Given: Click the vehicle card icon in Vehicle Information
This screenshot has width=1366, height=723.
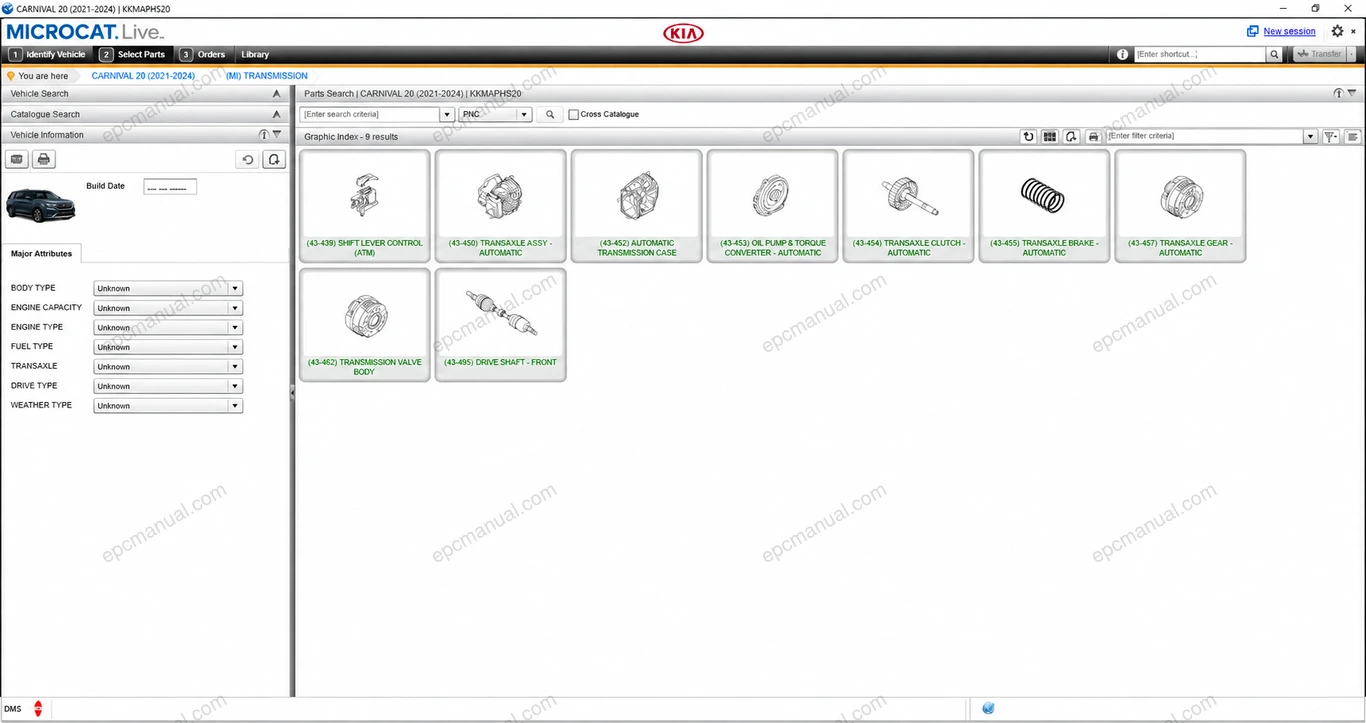Looking at the screenshot, I should (17, 159).
